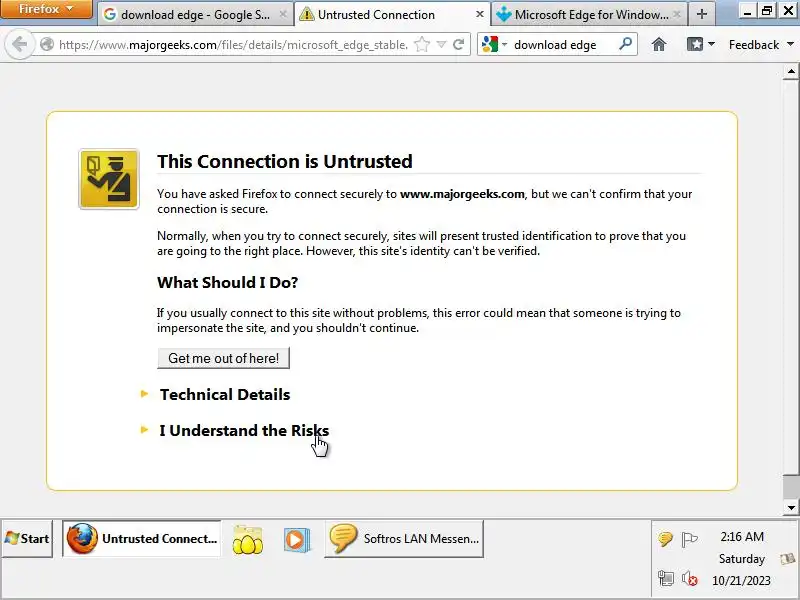Open the URL history dropdown arrow
Screen dimensions: 800x600
click(441, 45)
